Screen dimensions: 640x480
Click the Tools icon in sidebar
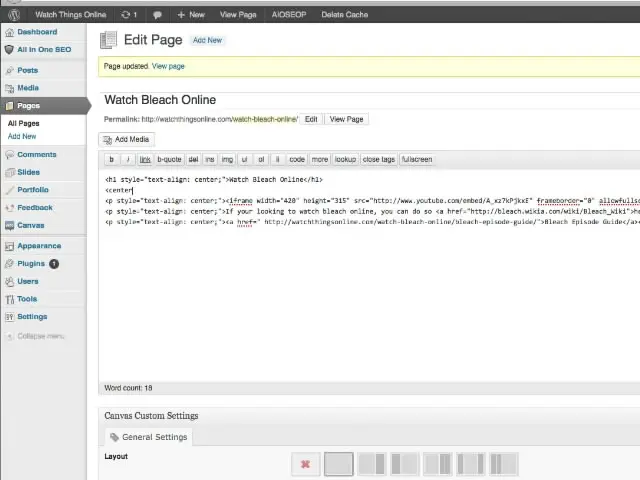(x=9, y=300)
